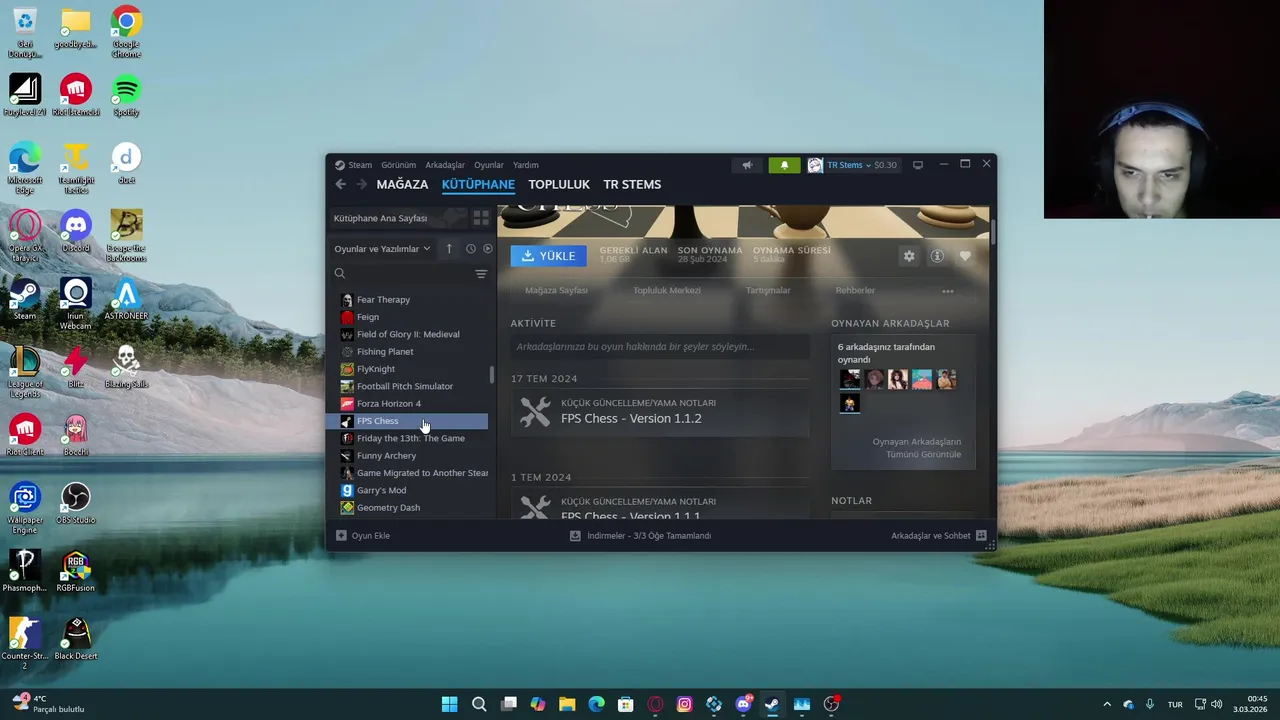Click the Windows Start button

click(450, 704)
